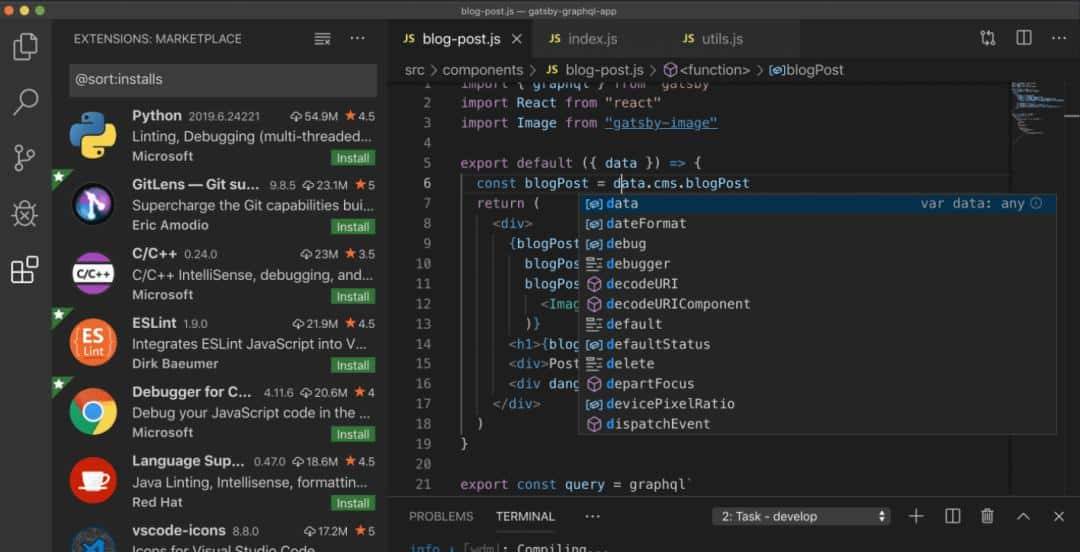Click the Open Changes compare icon
Screen dimensions: 1080x552
(x=988, y=38)
